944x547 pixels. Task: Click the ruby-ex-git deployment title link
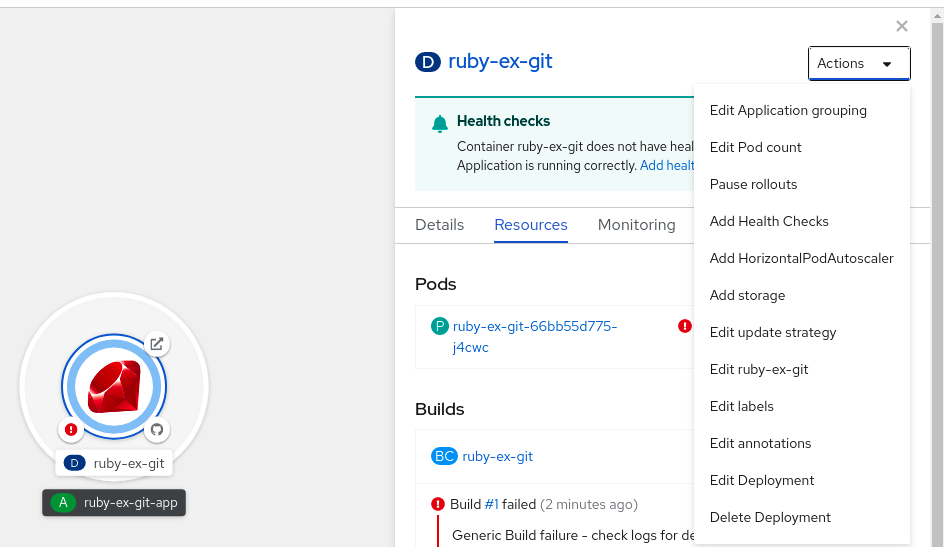point(500,61)
